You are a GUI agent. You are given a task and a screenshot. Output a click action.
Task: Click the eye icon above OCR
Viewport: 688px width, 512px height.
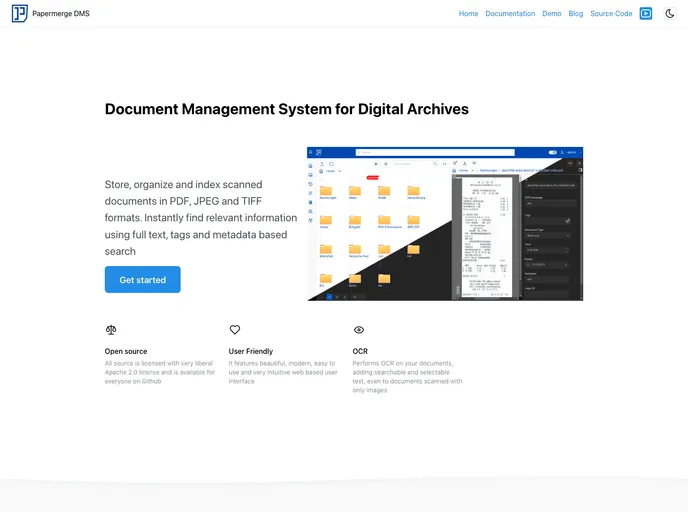[359, 329]
